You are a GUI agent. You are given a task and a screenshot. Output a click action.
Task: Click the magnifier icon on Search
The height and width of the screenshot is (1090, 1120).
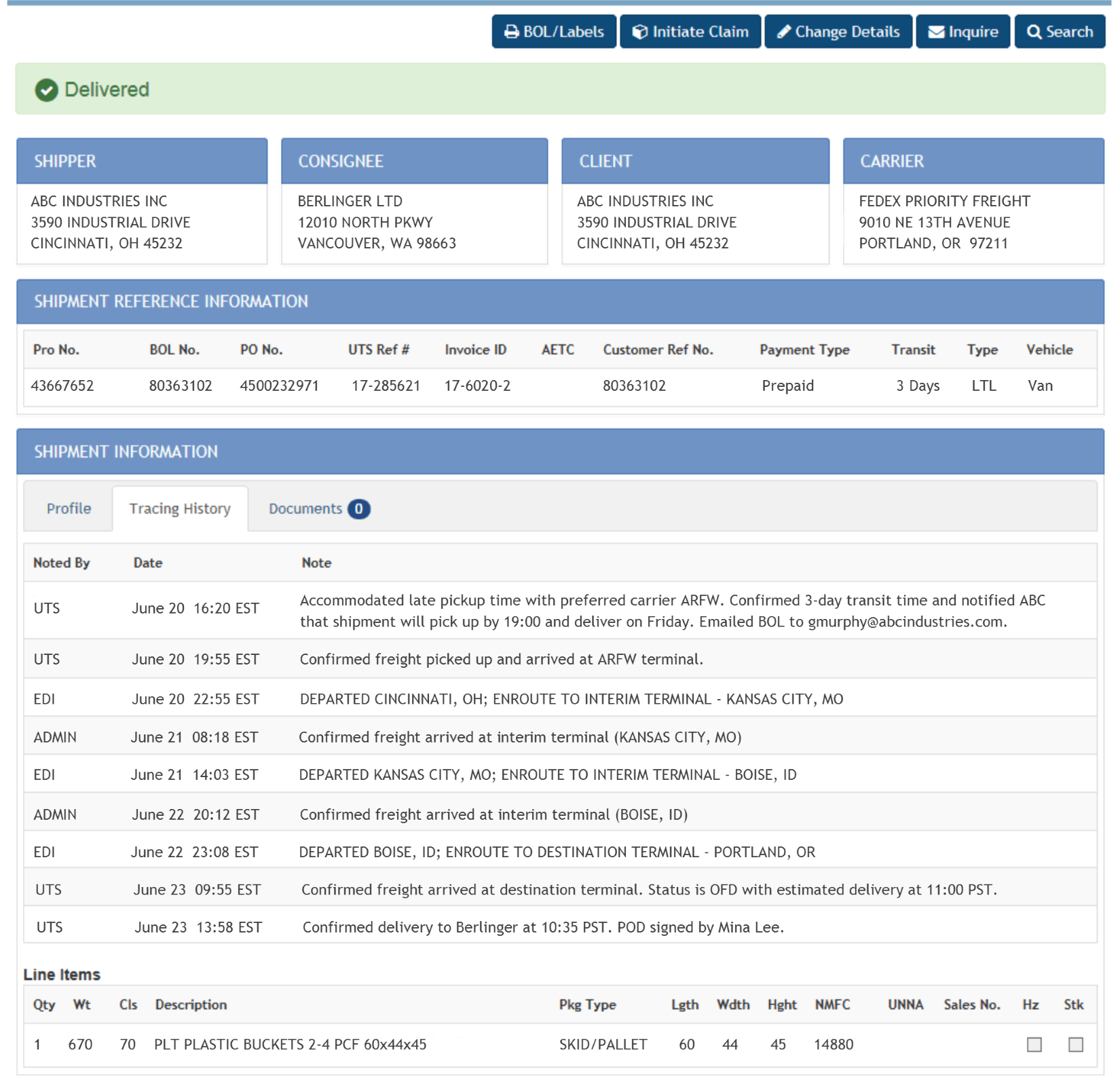tap(1034, 31)
